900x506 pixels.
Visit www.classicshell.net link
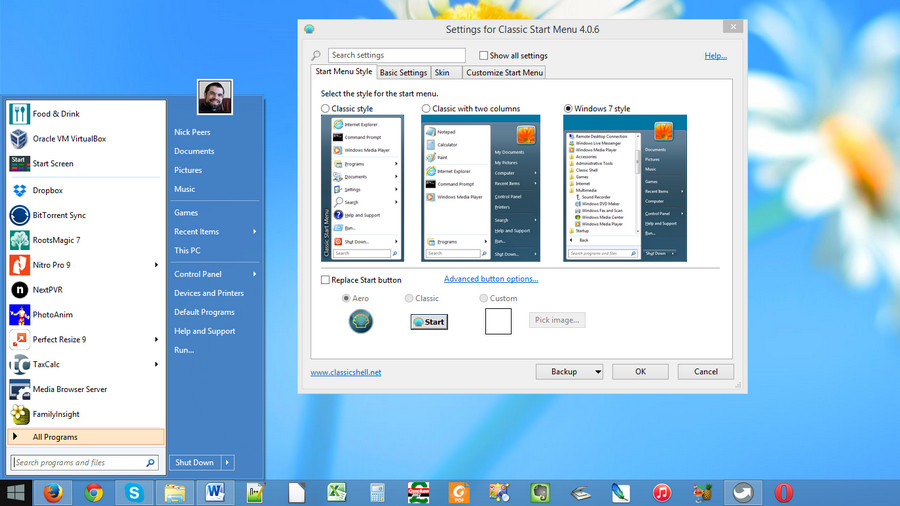tap(346, 372)
